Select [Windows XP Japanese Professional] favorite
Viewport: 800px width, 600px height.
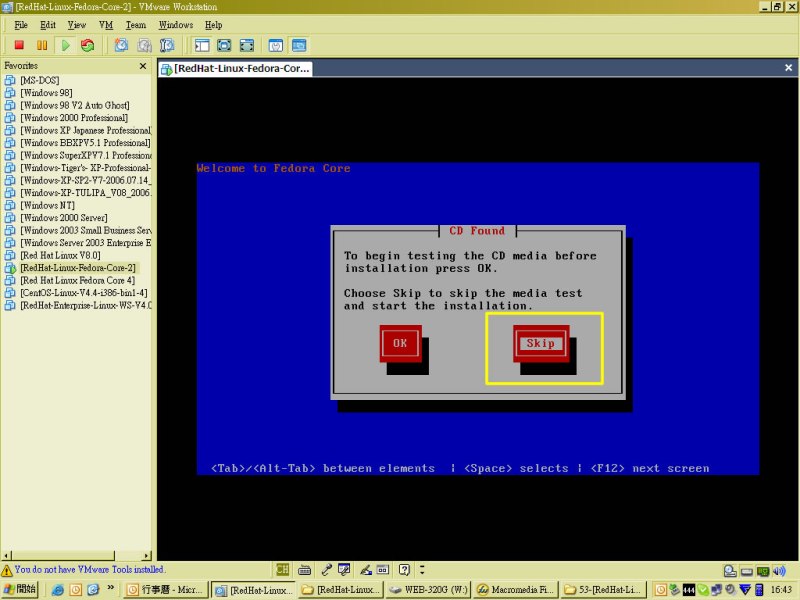coord(85,130)
